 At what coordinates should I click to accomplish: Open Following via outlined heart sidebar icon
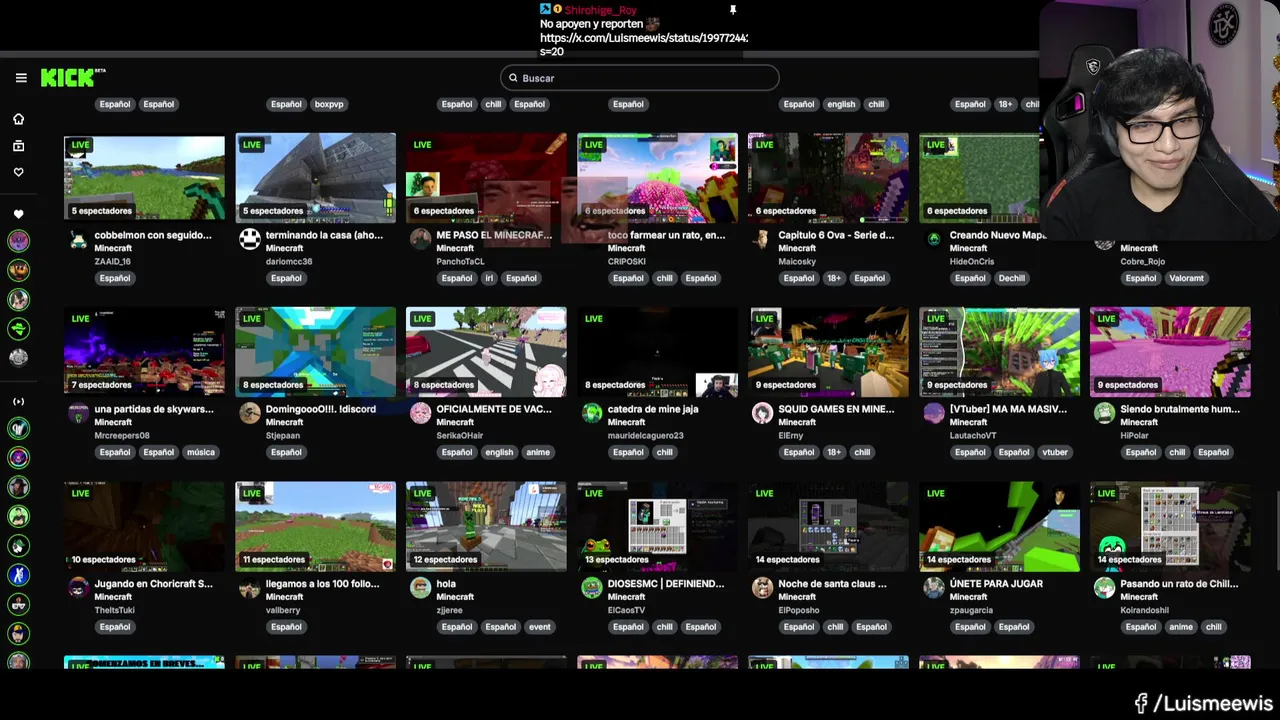tap(18, 172)
